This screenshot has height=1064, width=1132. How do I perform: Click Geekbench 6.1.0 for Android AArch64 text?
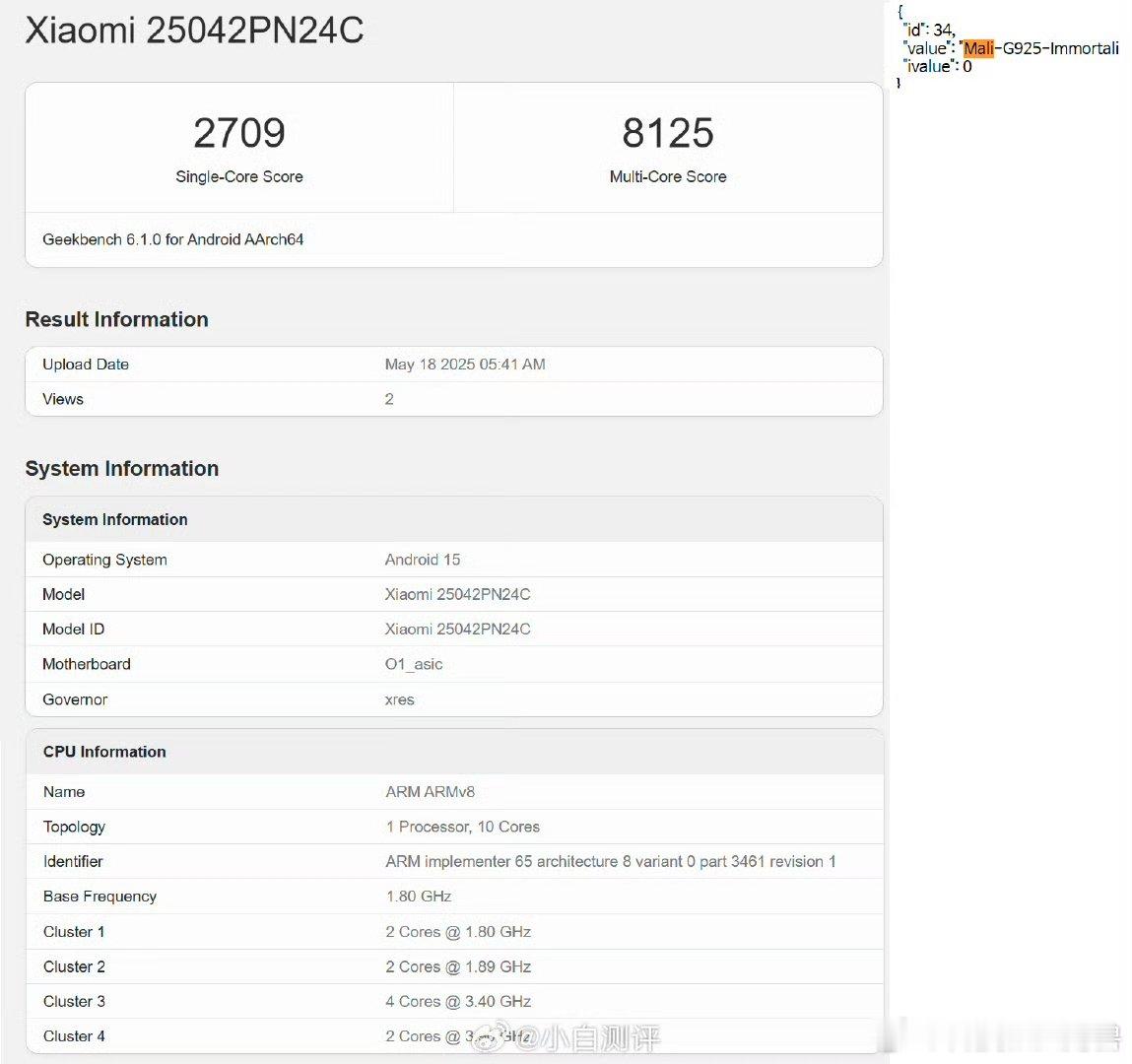[173, 239]
